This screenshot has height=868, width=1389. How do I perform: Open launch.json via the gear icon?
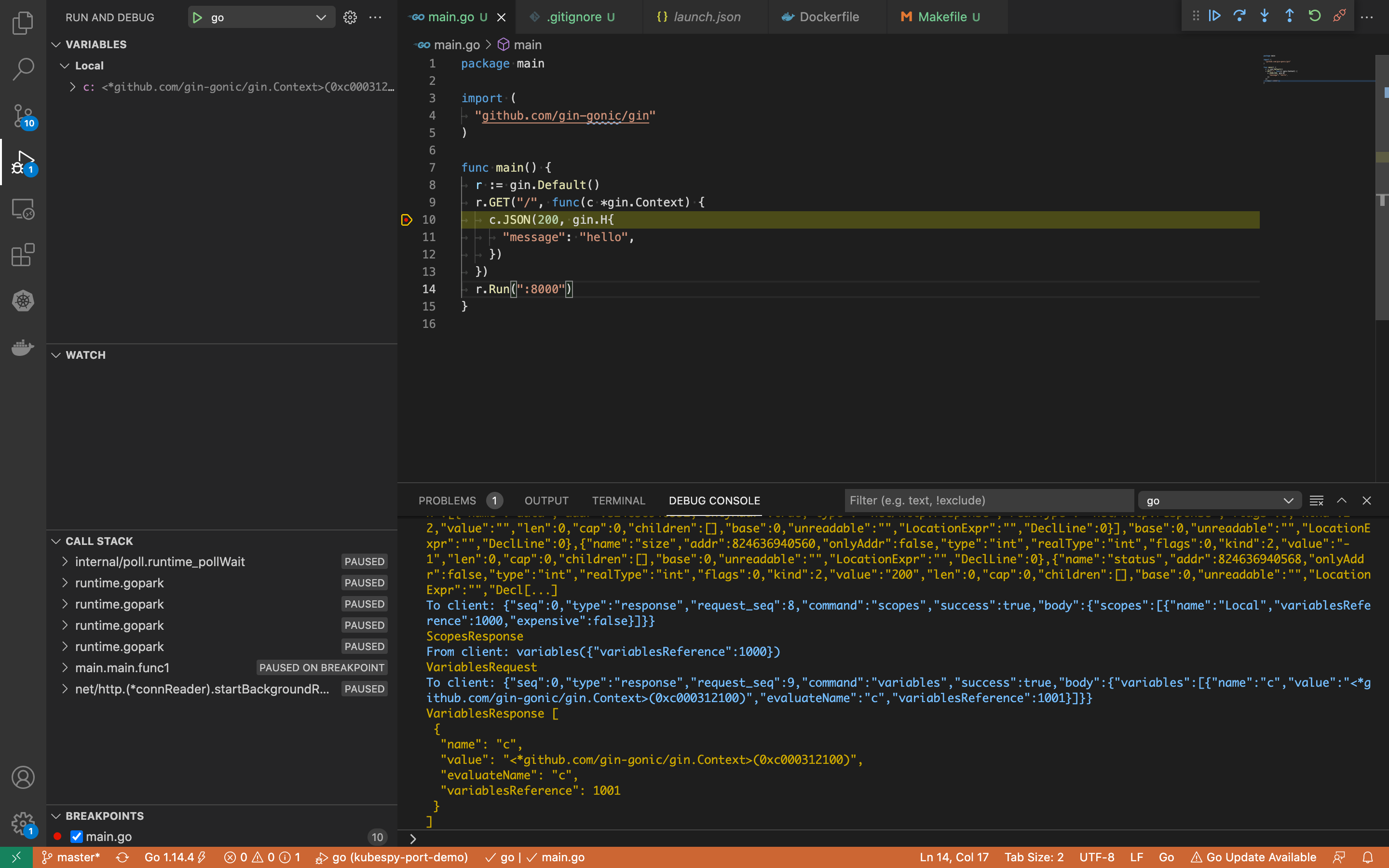tap(350, 17)
